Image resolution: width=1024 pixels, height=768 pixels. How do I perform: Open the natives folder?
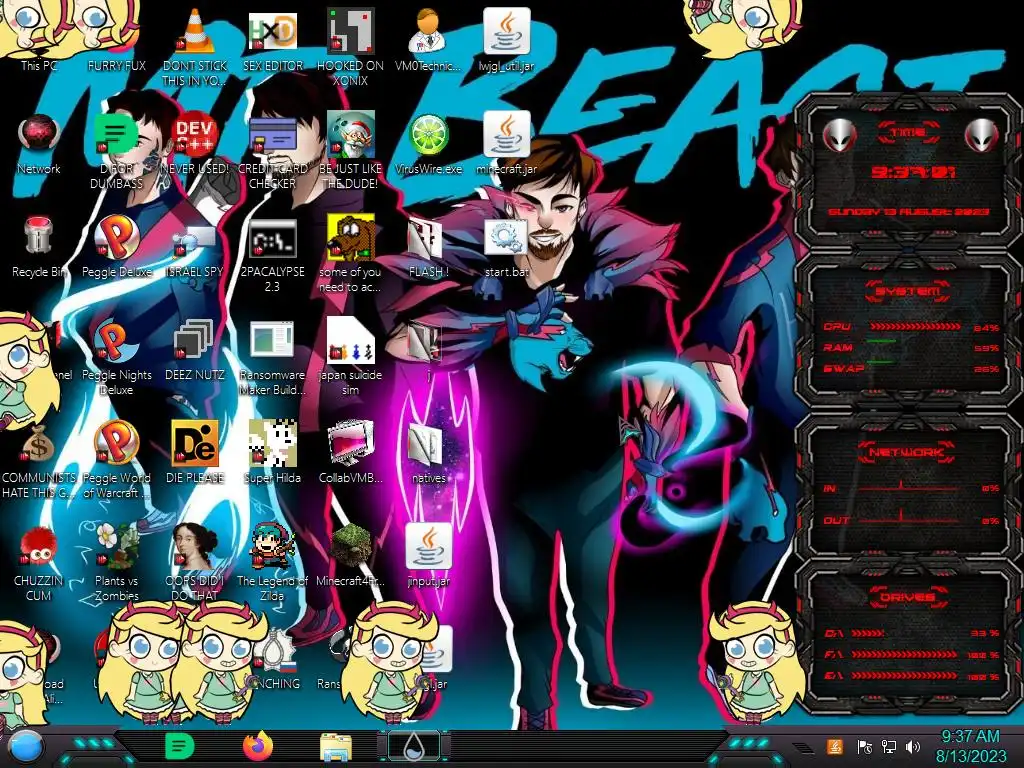click(426, 444)
